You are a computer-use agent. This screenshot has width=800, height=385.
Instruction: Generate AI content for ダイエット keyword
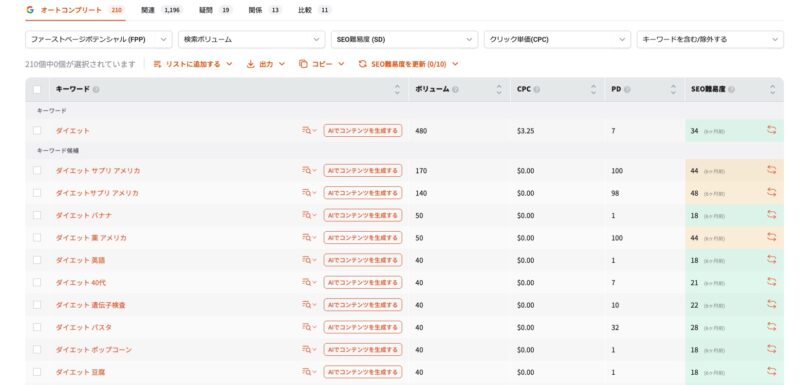363,131
